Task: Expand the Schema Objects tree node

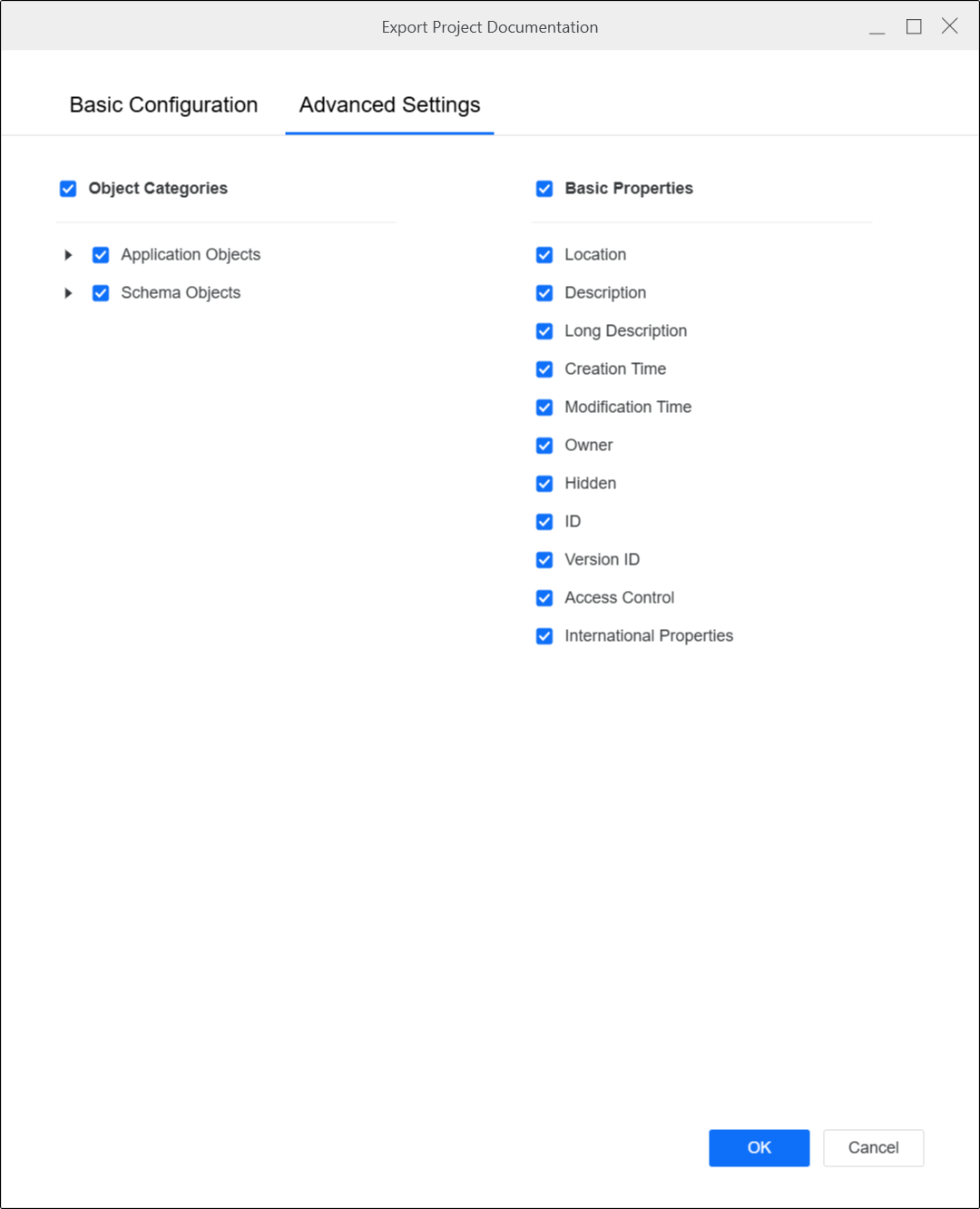Action: tap(68, 293)
